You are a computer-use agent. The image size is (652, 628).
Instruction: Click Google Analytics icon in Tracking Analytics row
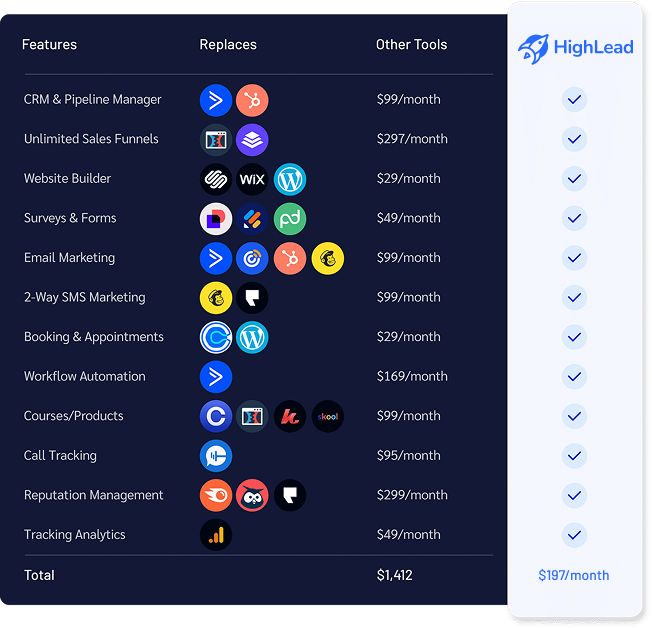[x=216, y=535]
